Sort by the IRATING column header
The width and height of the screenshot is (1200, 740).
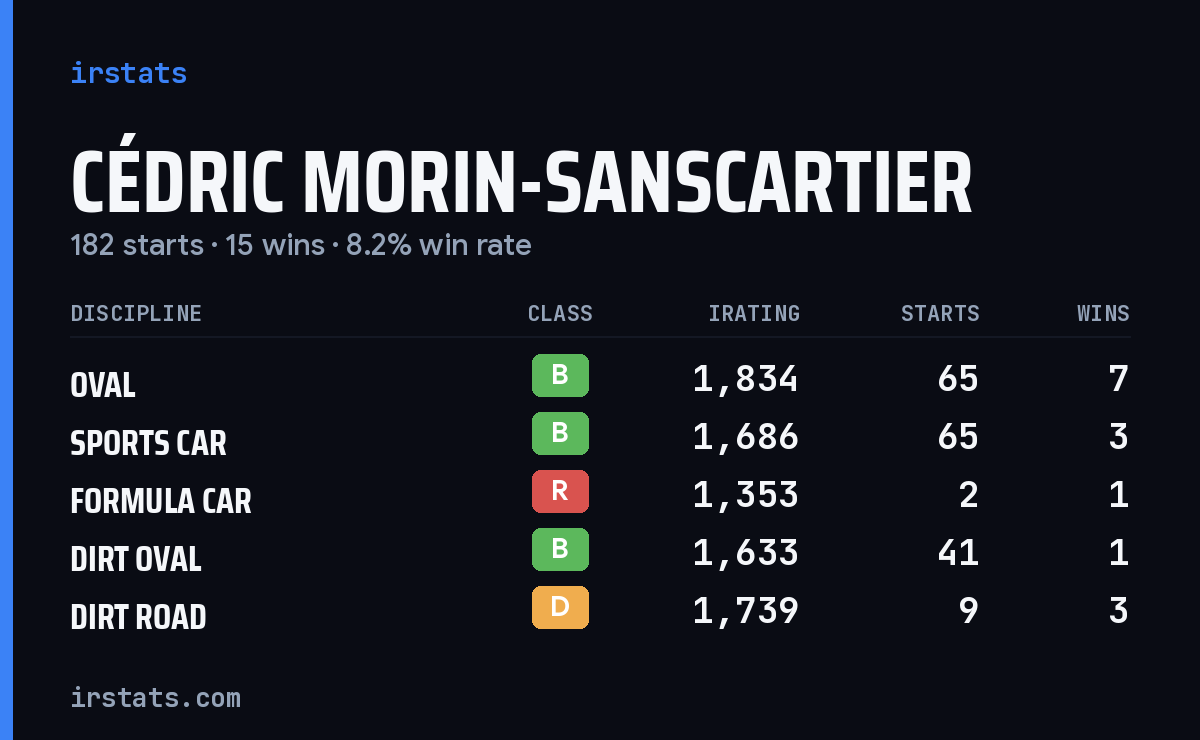(x=754, y=314)
